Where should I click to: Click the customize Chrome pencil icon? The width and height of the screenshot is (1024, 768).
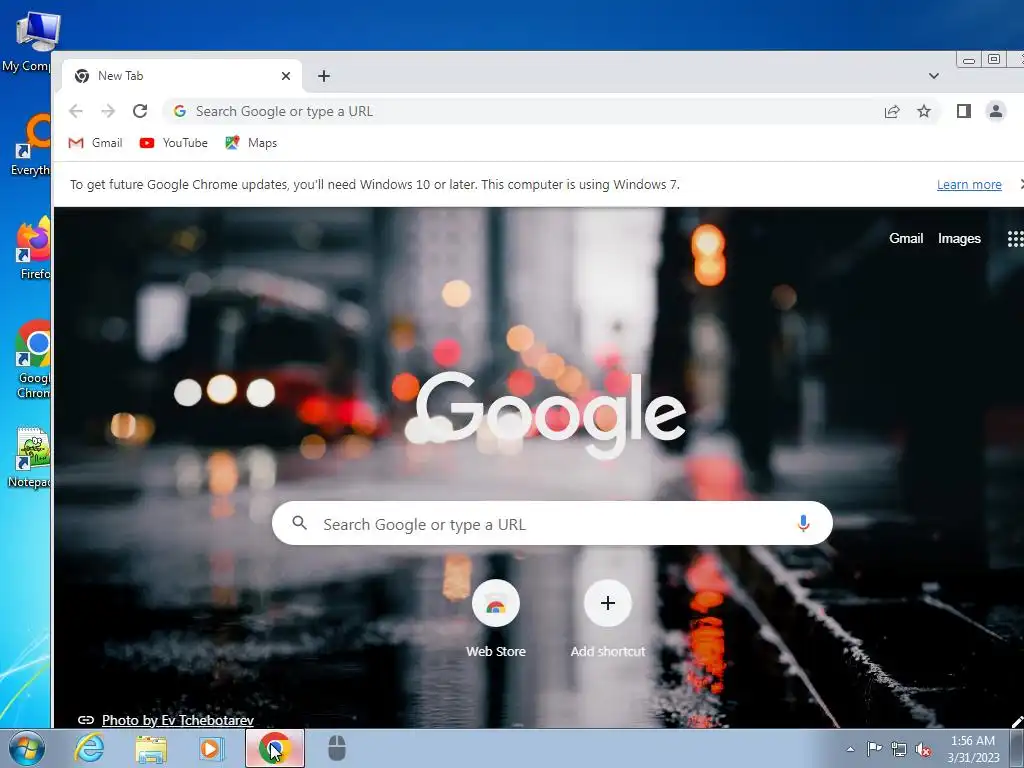(1017, 722)
